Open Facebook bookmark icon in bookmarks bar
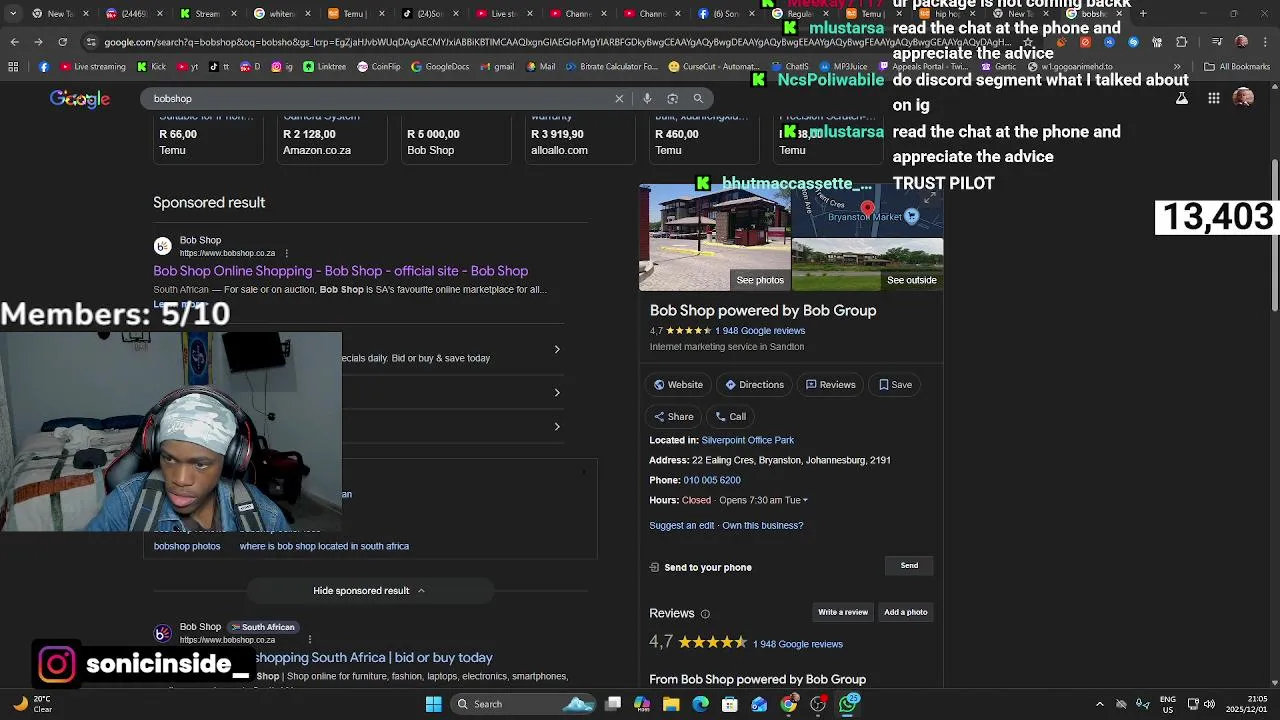Viewport: 1280px width, 720px height. [44, 67]
